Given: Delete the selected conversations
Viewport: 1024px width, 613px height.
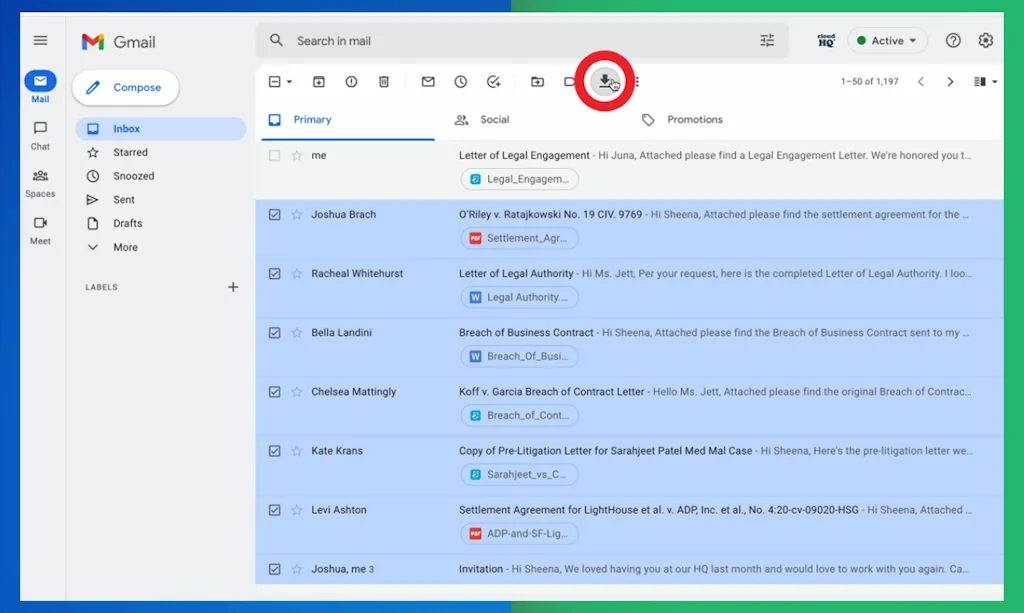Looking at the screenshot, I should (384, 81).
